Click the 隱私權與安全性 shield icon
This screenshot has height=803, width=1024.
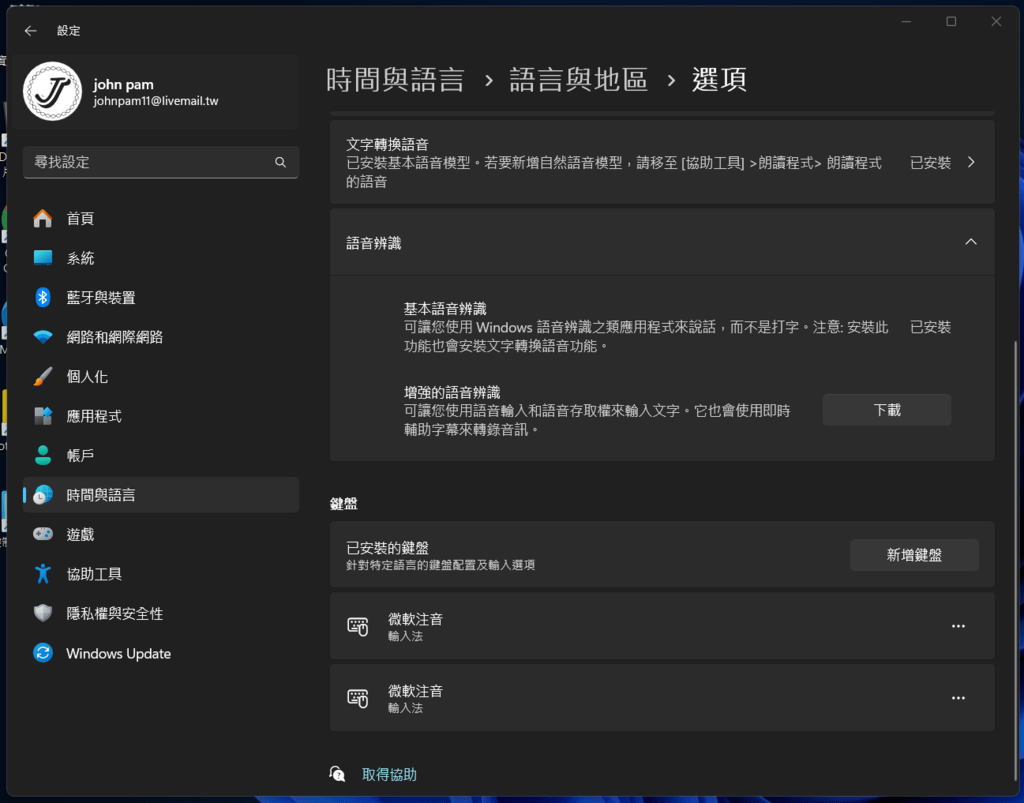point(43,614)
